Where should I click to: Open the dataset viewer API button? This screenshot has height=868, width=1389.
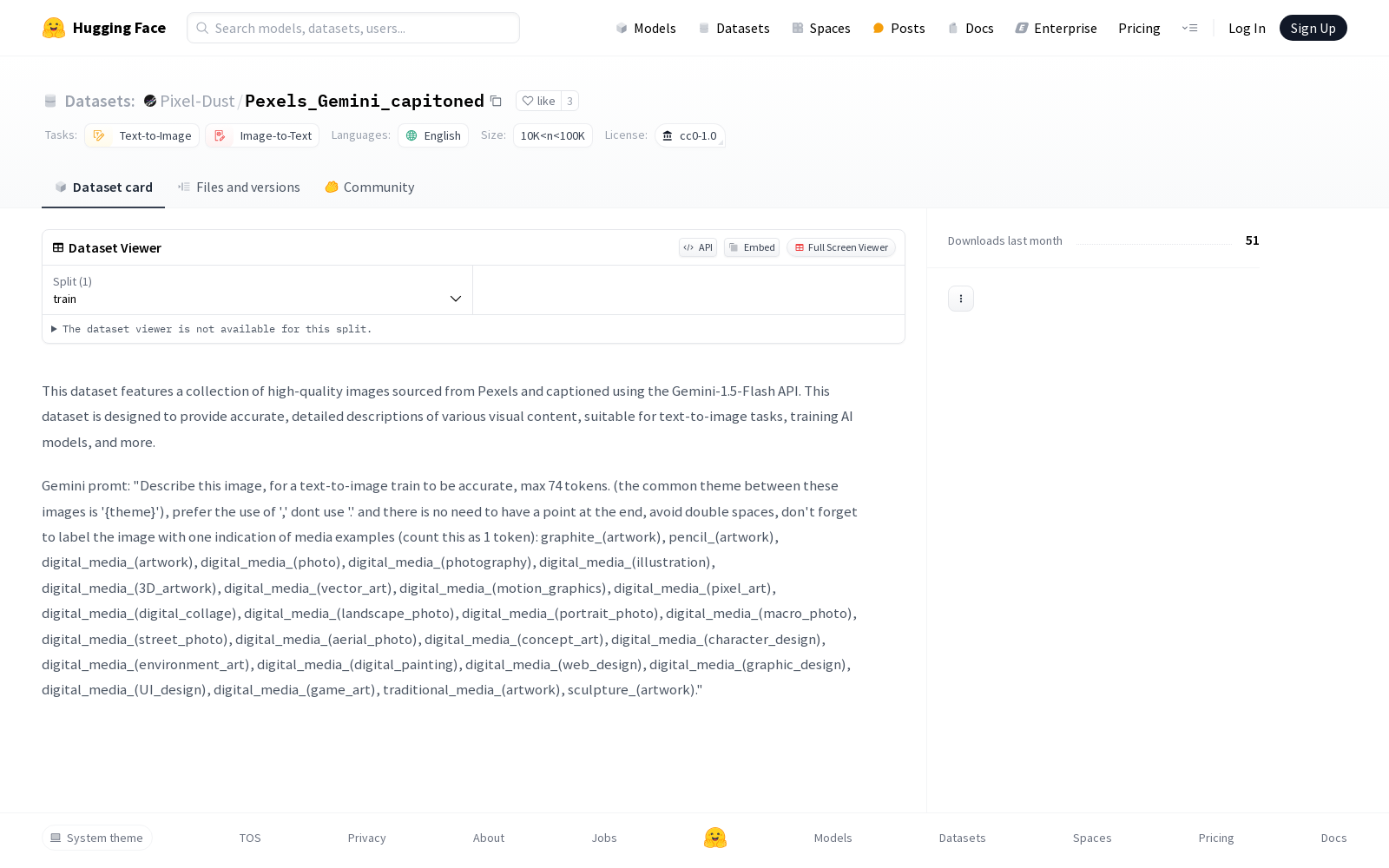pos(698,247)
